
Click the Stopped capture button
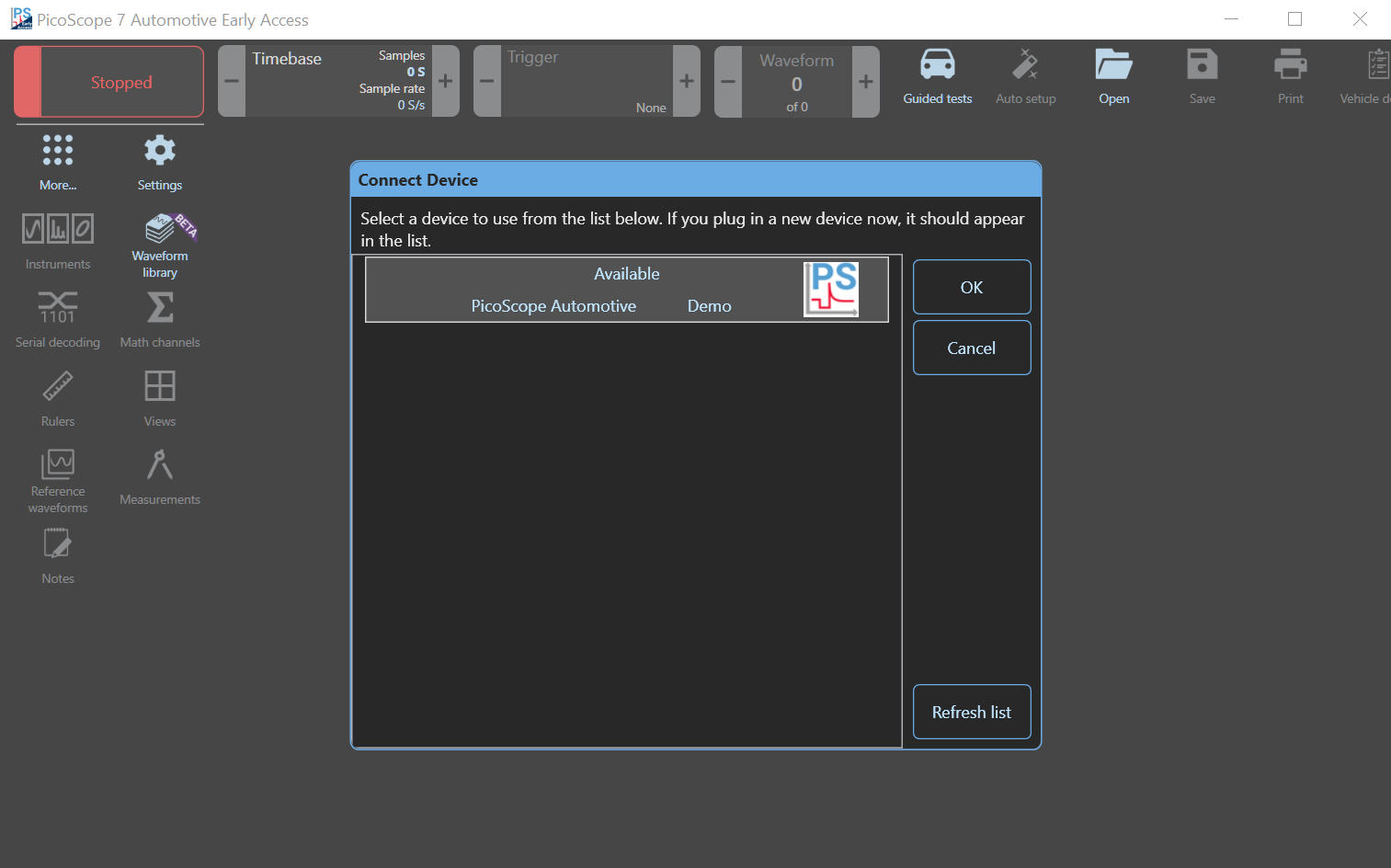[108, 82]
